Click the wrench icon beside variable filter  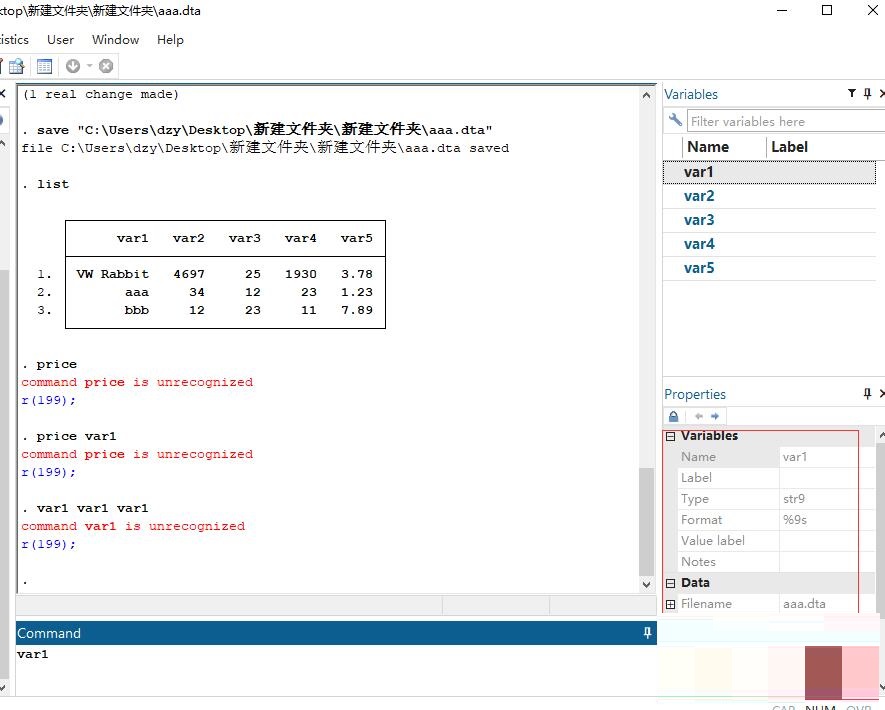point(676,122)
